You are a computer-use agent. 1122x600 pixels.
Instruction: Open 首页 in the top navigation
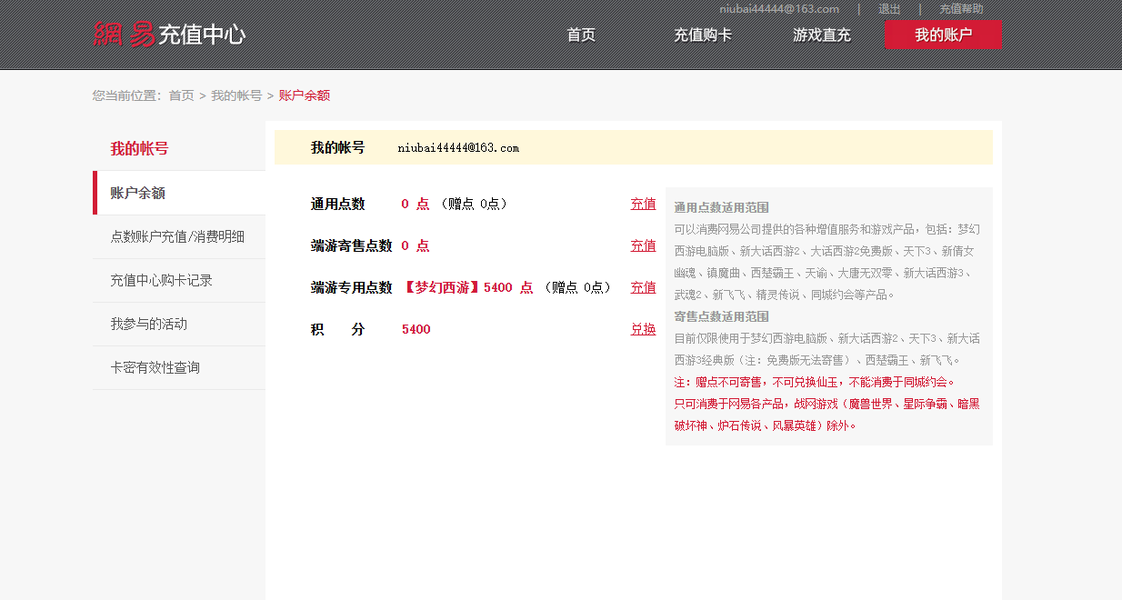point(581,35)
